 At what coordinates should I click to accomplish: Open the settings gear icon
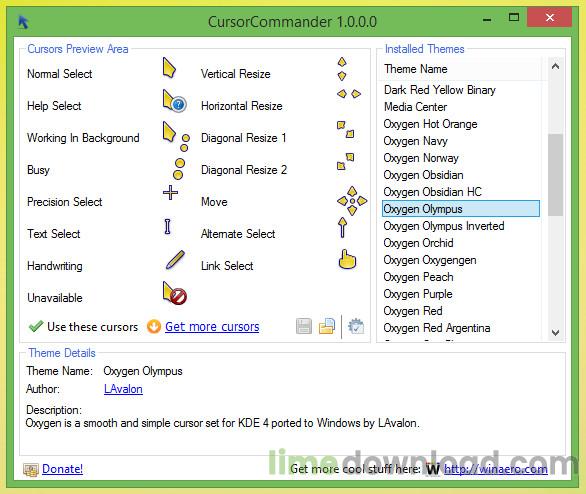click(x=355, y=326)
